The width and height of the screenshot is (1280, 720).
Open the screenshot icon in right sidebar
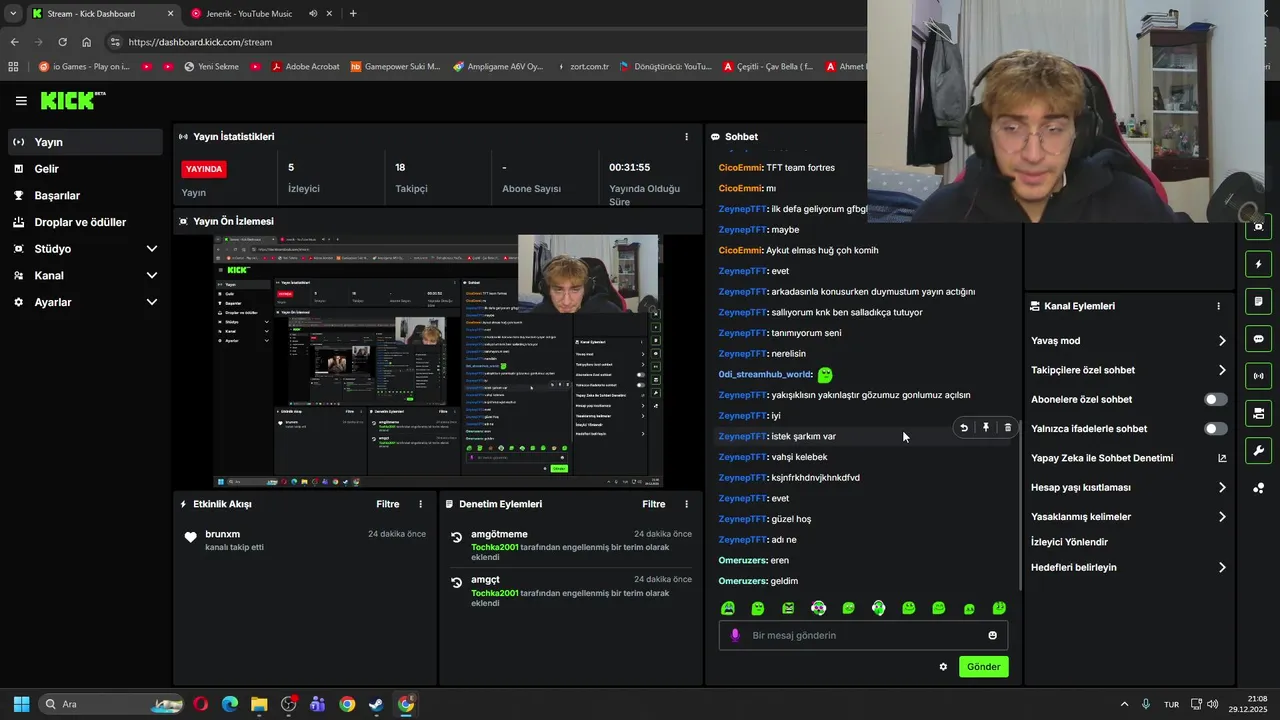click(1258, 227)
